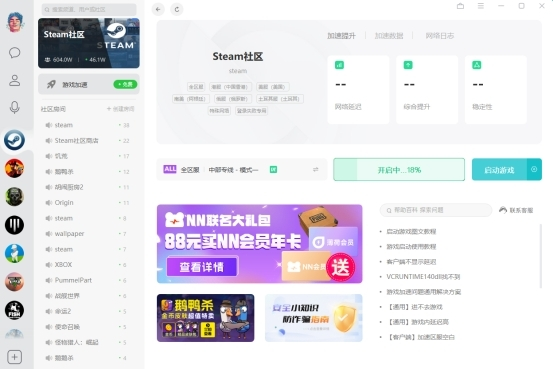The image size is (553, 369).
Task: Open the red cowboy game community icon
Action: [14, 168]
